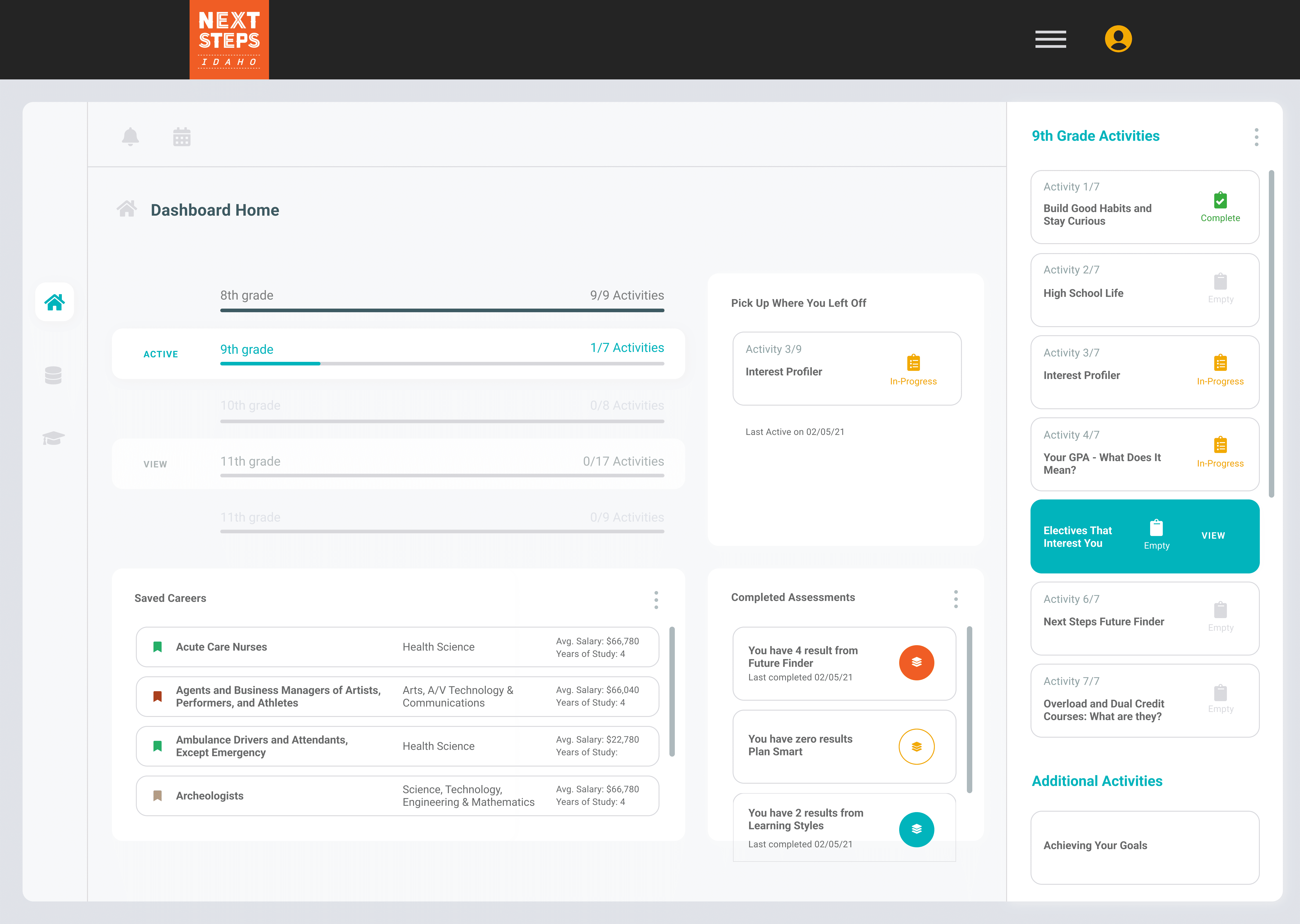The image size is (1300, 924).
Task: Toggle the Archeologists bookmark
Action: pos(158,795)
